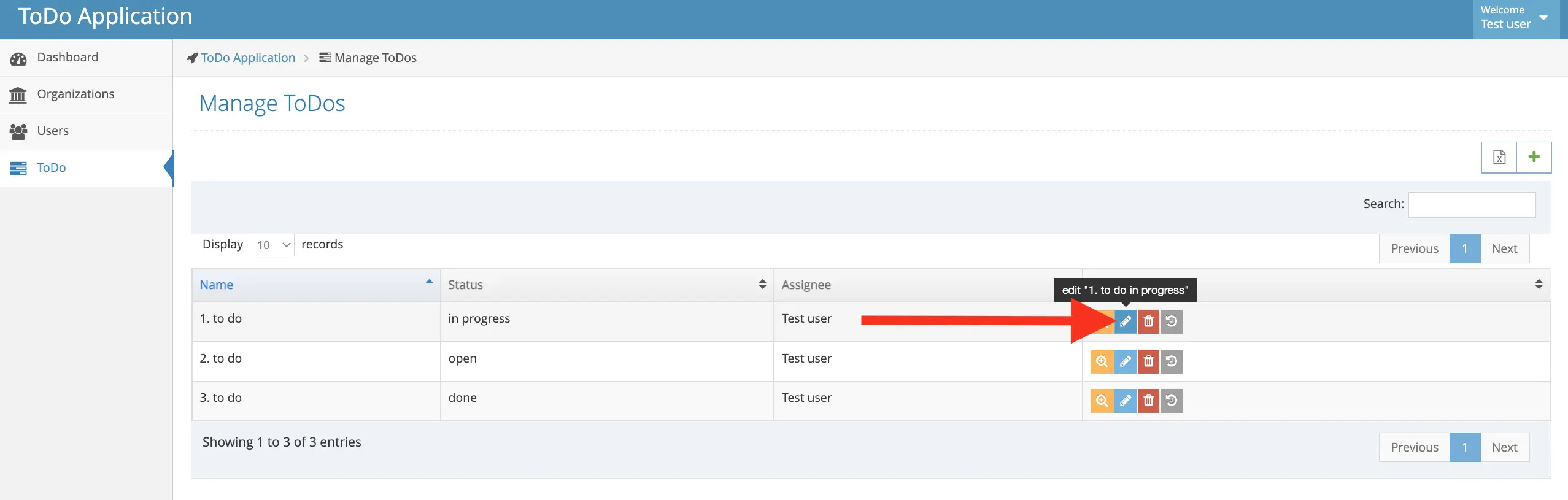This screenshot has width=1568, height=500.
Task: Sort the table by Name column header
Action: [315, 285]
